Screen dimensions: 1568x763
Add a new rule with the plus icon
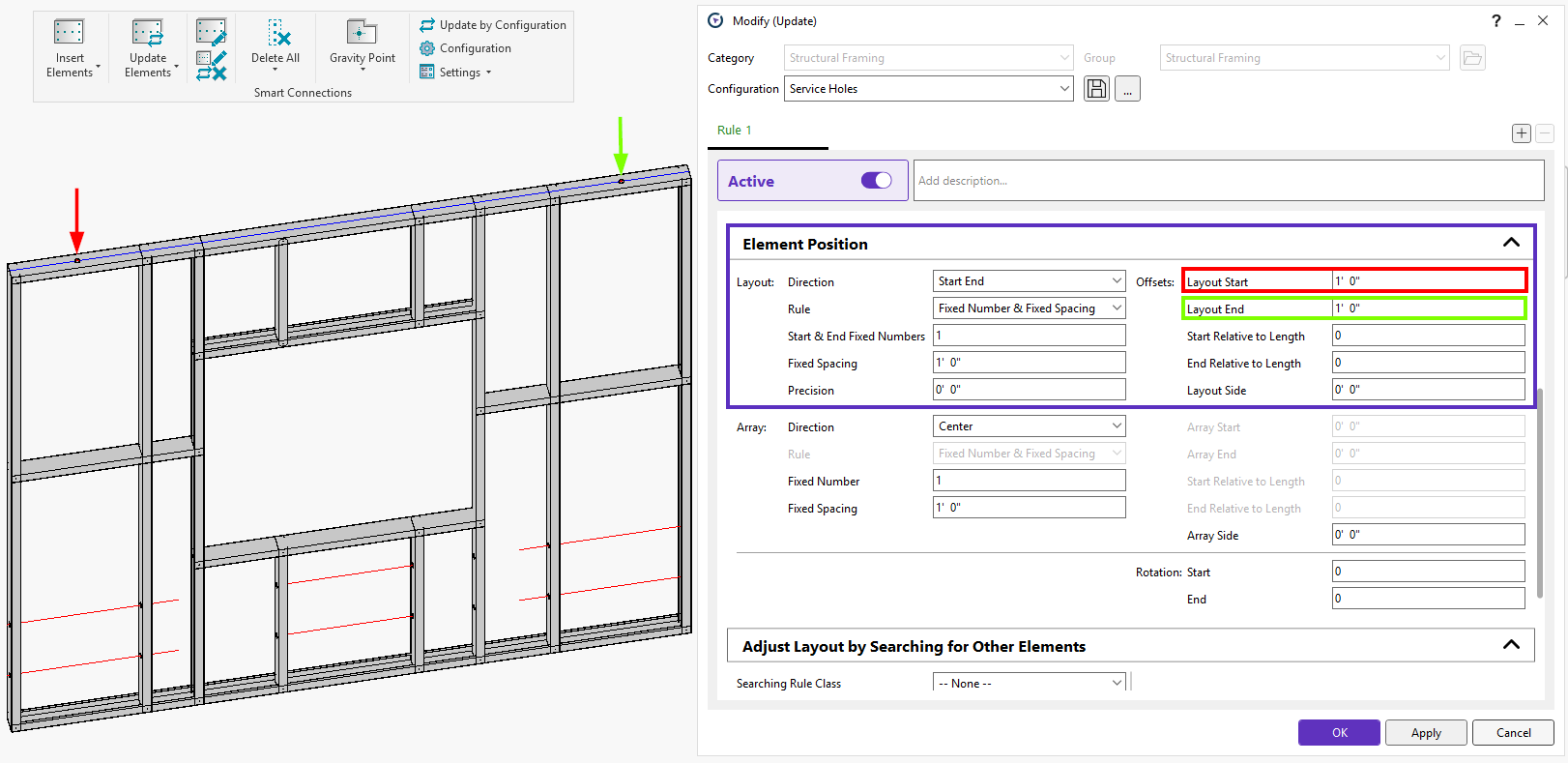[x=1522, y=133]
